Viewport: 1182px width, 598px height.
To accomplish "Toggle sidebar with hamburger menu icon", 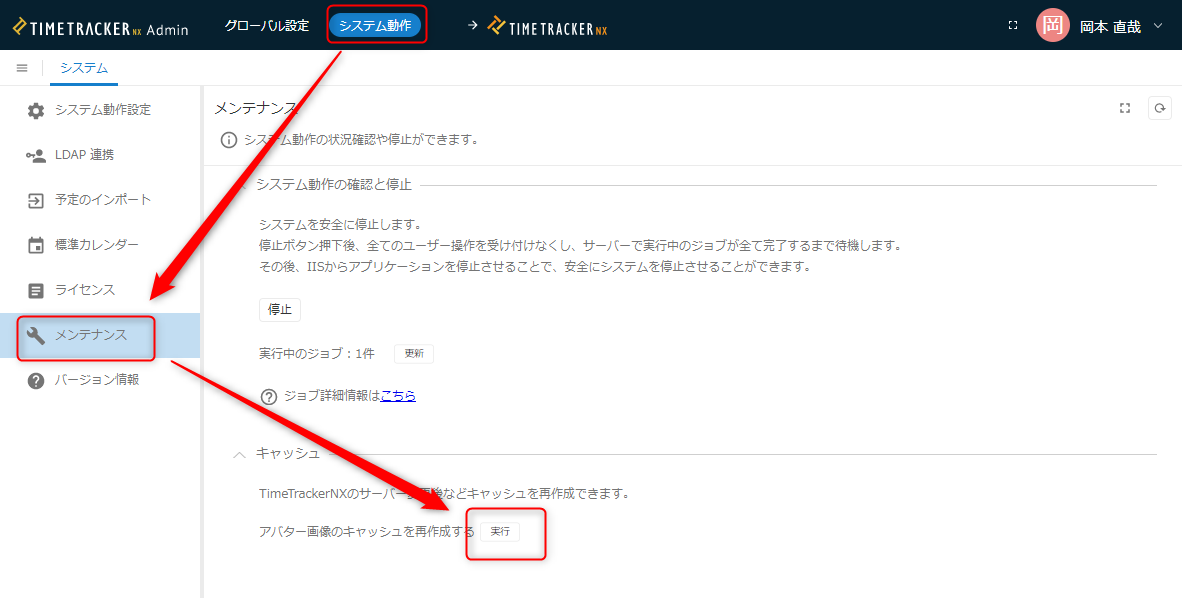I will click(x=22, y=68).
